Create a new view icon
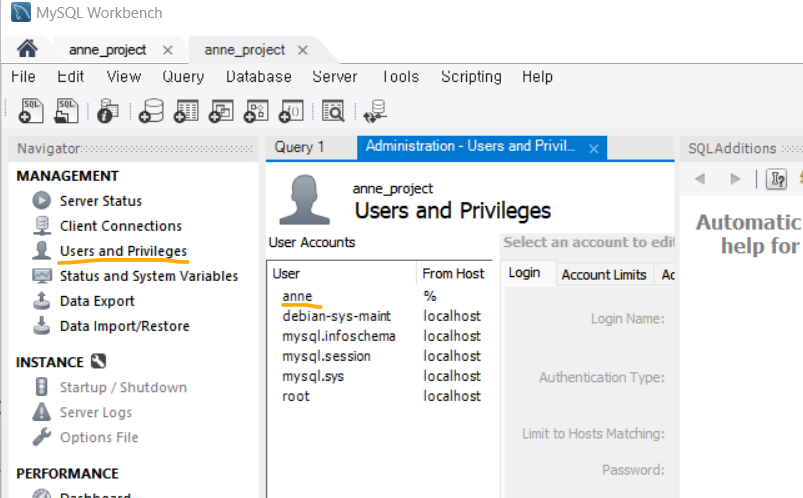Viewport: 803px width, 498px height. tap(221, 111)
